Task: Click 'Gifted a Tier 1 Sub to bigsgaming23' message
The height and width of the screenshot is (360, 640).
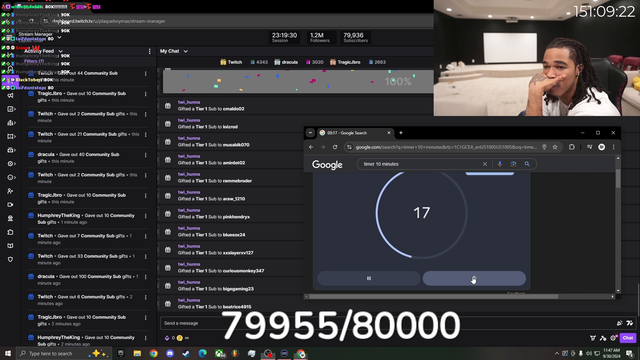Action: tap(216, 289)
